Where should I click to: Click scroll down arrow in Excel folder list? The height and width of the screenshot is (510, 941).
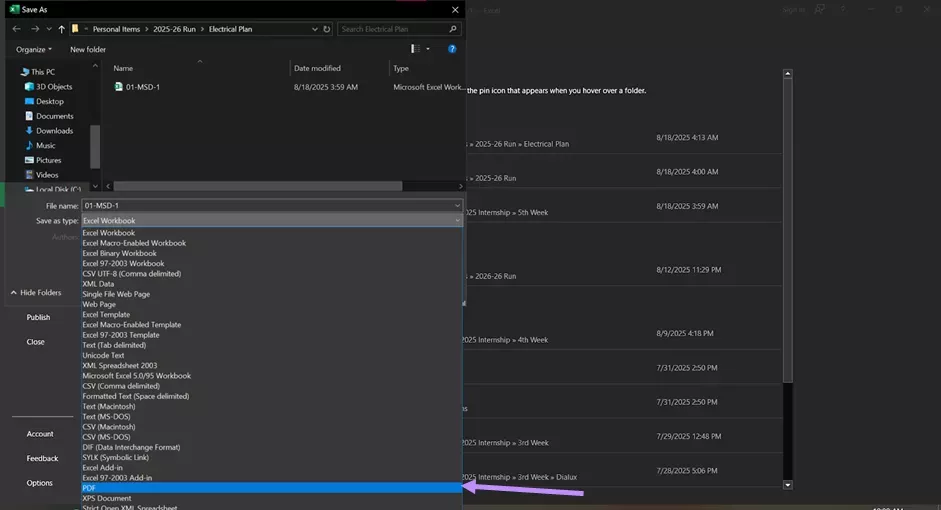788,485
